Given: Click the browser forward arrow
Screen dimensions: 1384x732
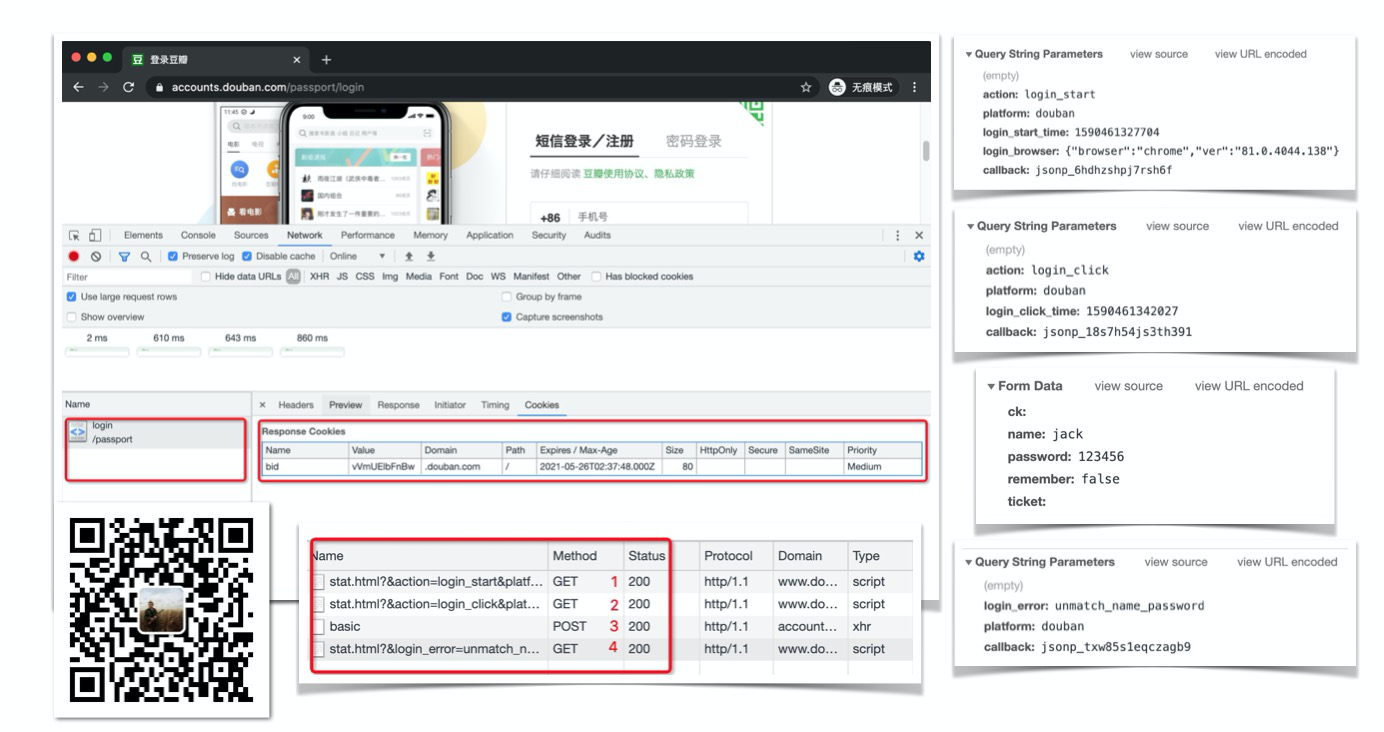Looking at the screenshot, I should tap(103, 87).
